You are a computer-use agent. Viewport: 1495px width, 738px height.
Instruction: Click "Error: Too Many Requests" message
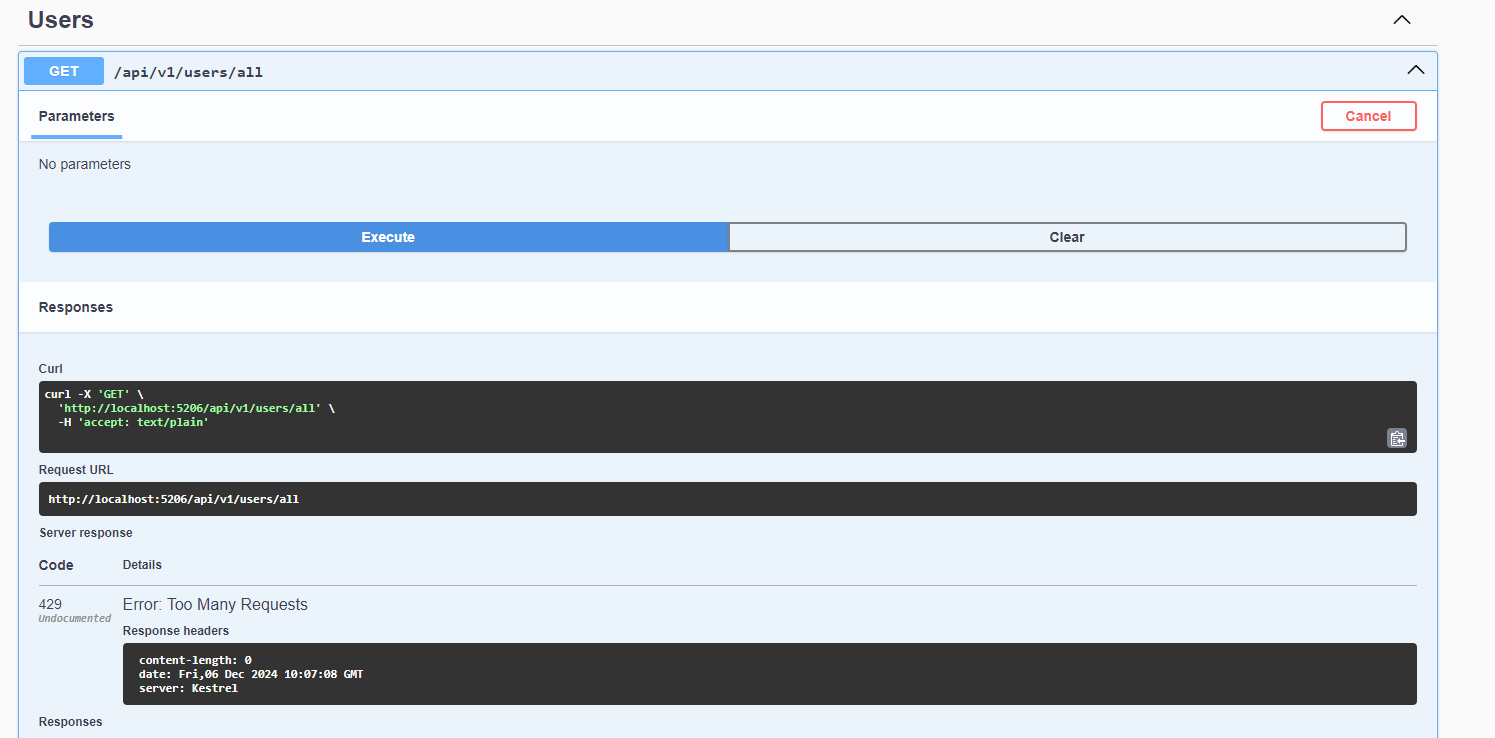[x=215, y=604]
